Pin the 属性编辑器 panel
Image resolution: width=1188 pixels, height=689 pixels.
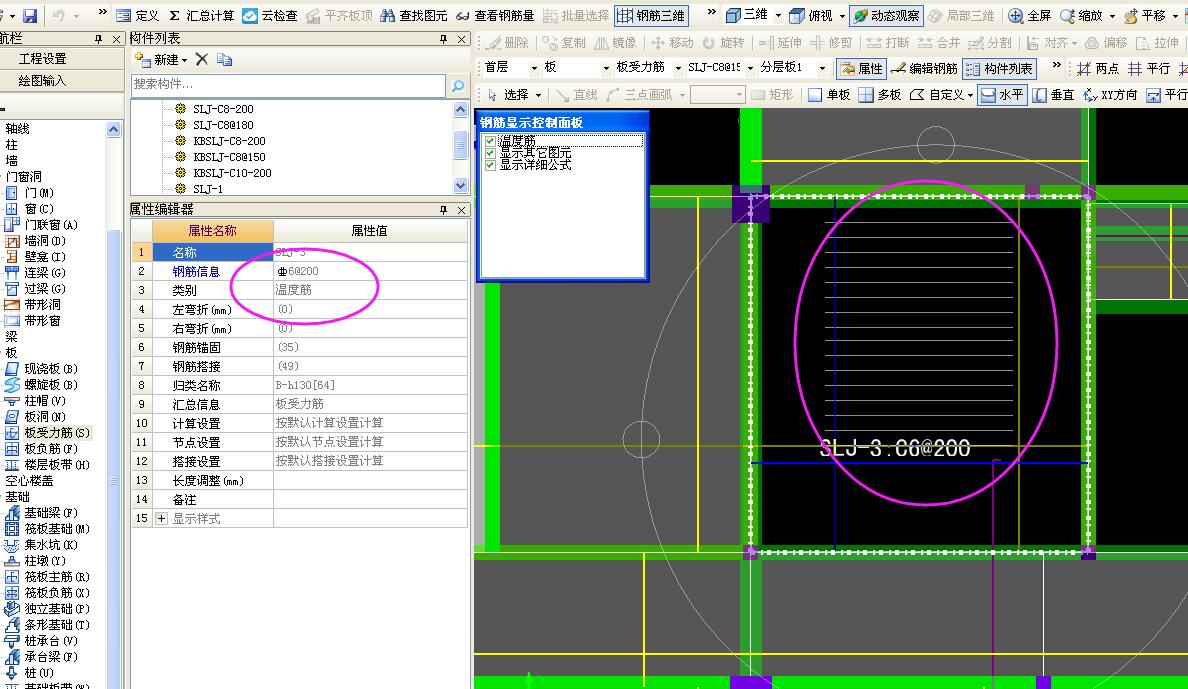pos(443,209)
